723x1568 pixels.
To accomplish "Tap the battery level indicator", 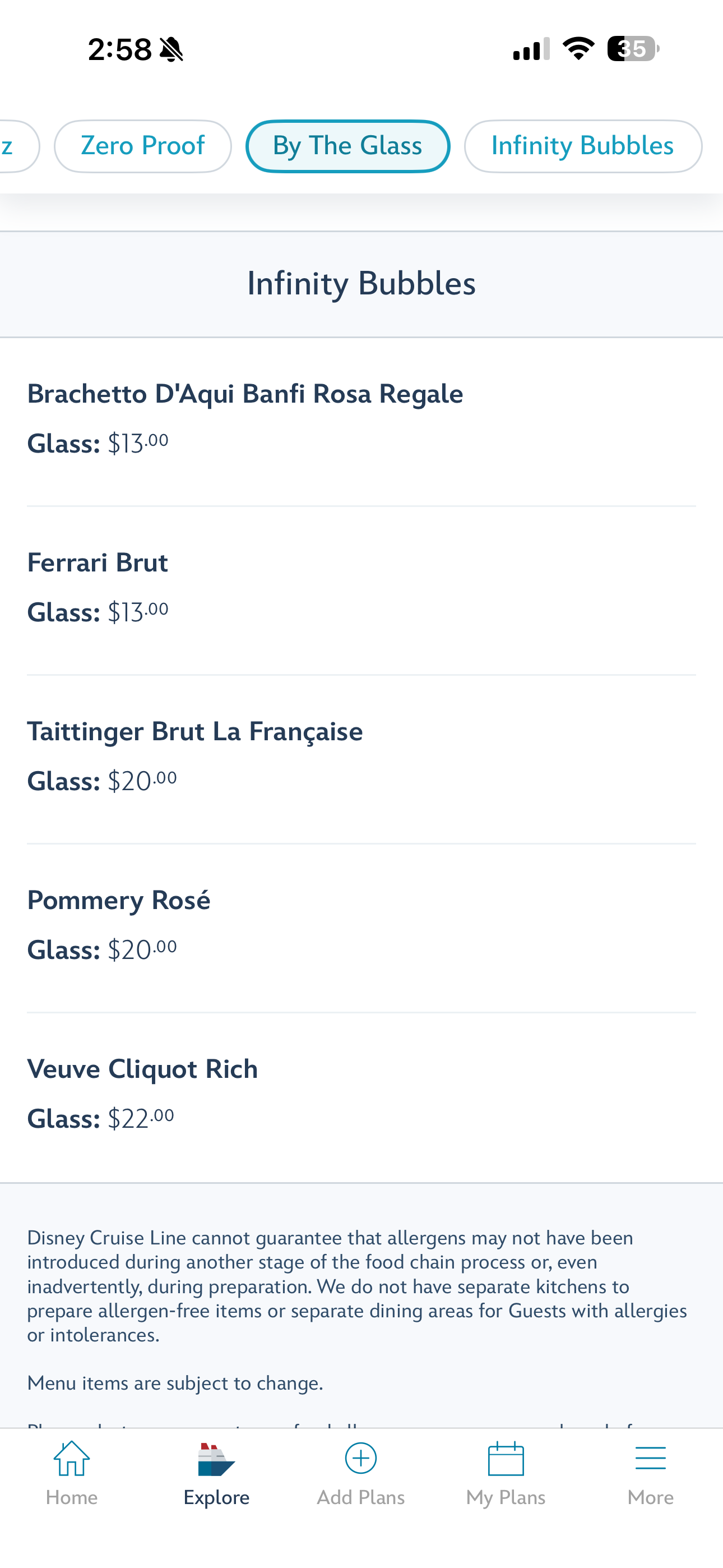I will click(x=633, y=48).
